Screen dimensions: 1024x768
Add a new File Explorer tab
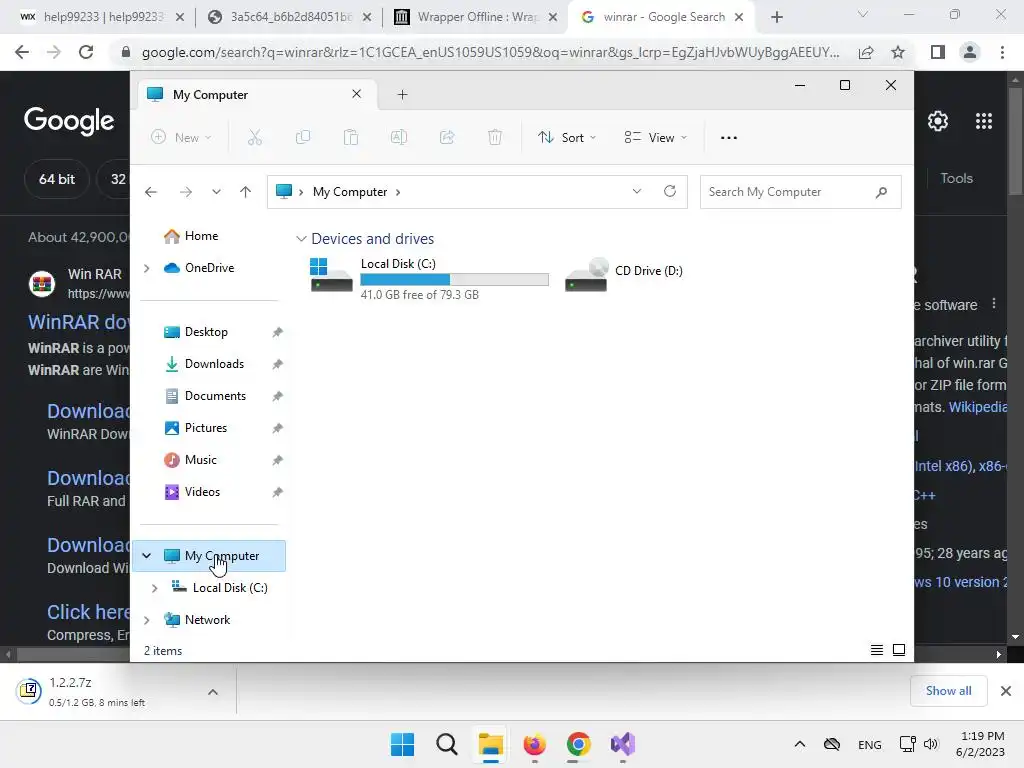[402, 95]
